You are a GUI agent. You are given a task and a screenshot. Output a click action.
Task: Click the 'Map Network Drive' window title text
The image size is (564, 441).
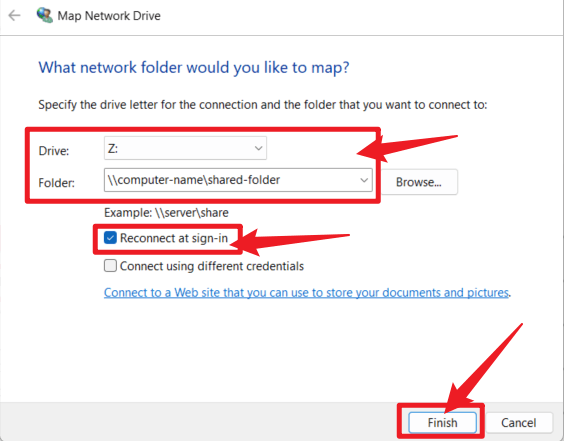point(109,16)
